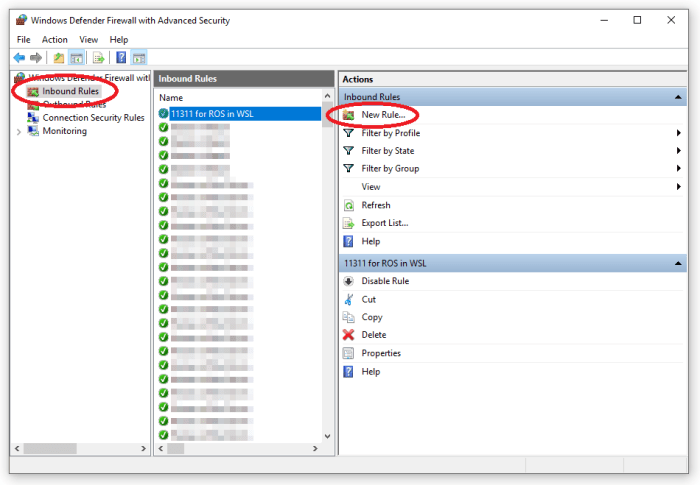Viewport: 700px width, 485px height.
Task: Click Refresh in the Actions pane
Action: point(375,205)
